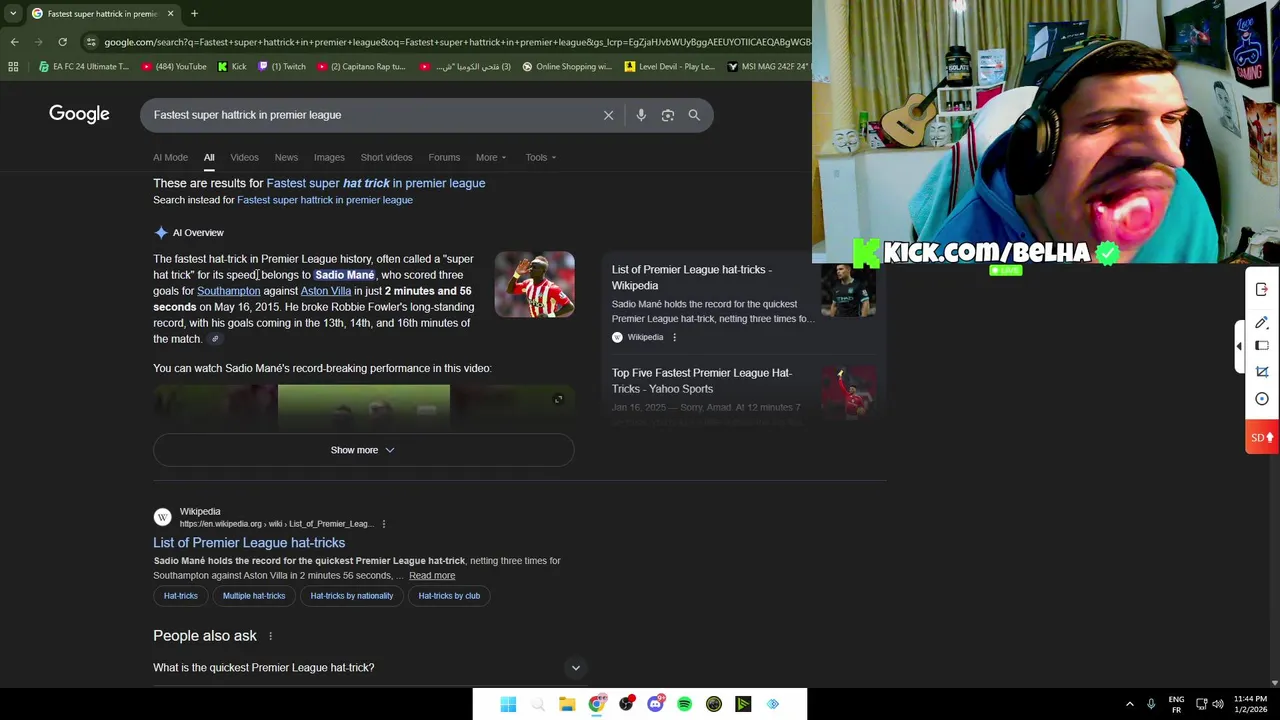This screenshot has width=1280, height=720.
Task: Switch to the Short videos tab
Action: [x=386, y=157]
